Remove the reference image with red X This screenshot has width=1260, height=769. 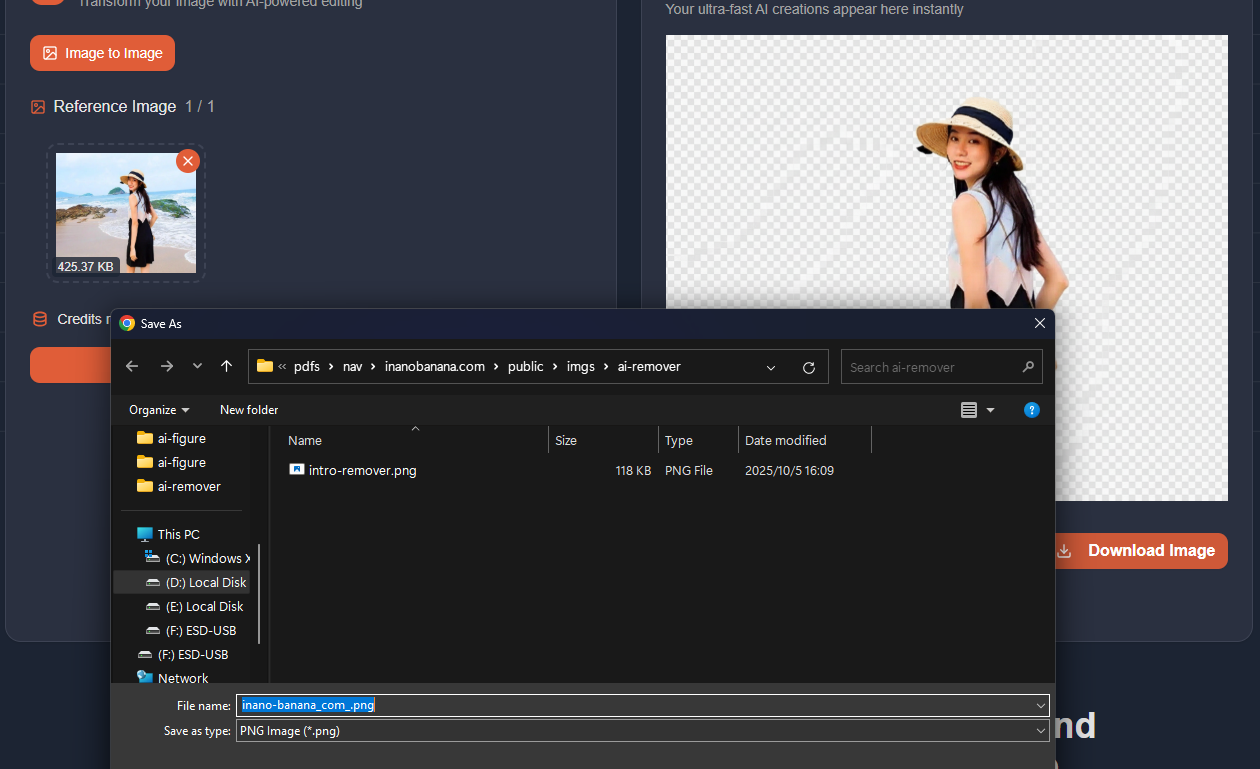187,161
